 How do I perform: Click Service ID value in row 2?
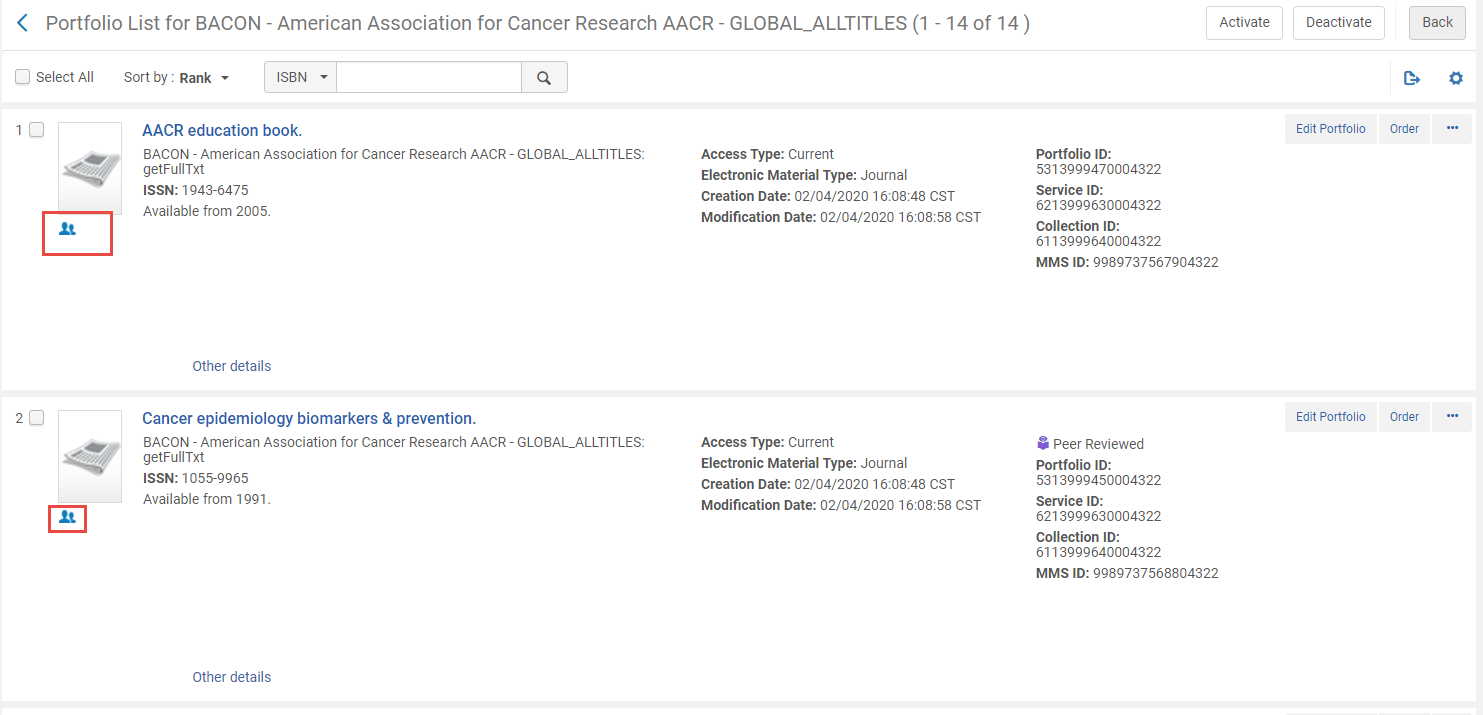click(1098, 516)
